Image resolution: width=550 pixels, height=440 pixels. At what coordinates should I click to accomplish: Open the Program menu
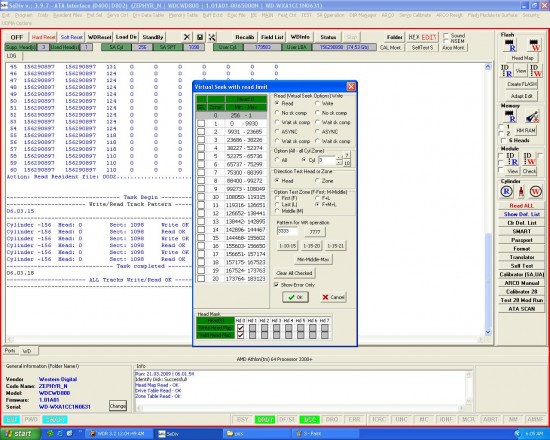[24, 15]
